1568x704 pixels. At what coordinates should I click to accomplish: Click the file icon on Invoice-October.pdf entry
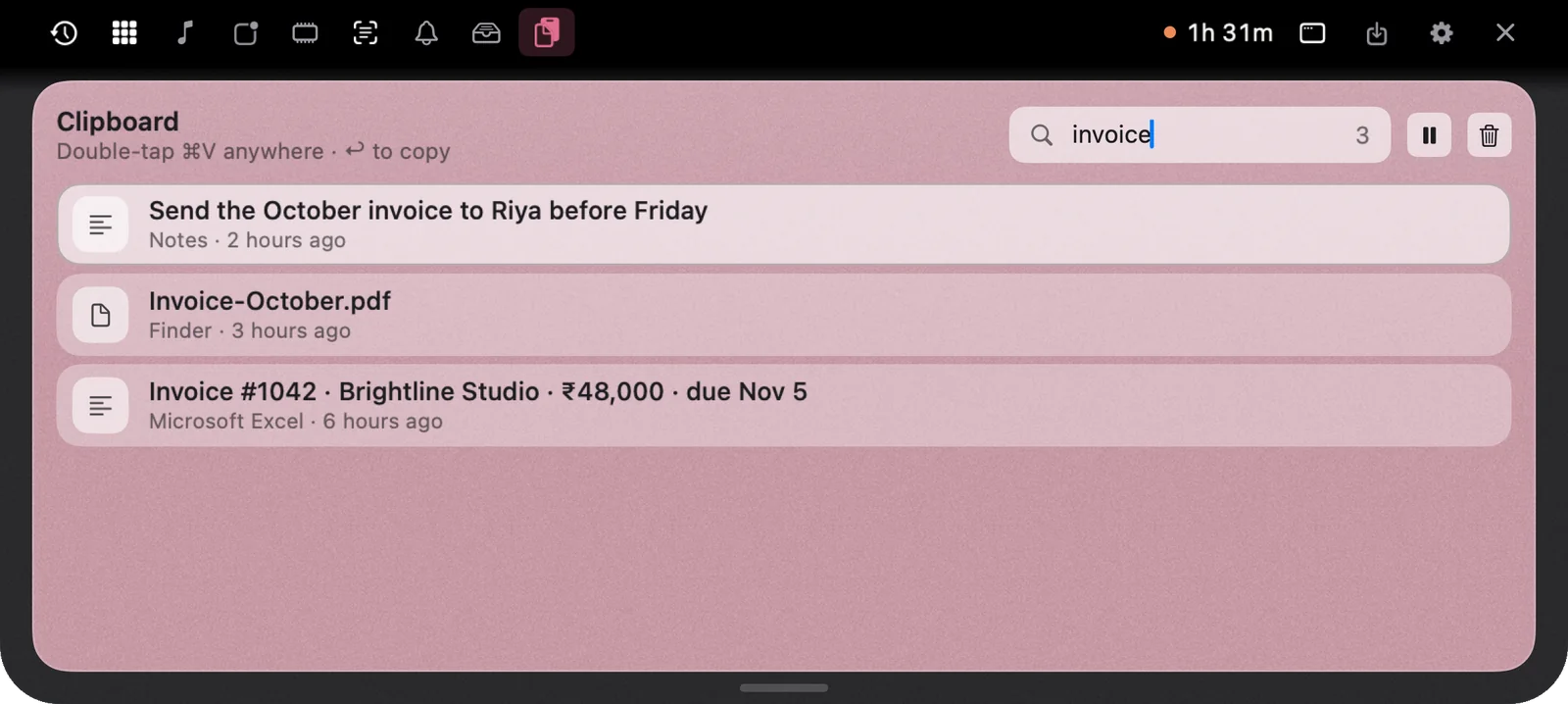[x=100, y=315]
